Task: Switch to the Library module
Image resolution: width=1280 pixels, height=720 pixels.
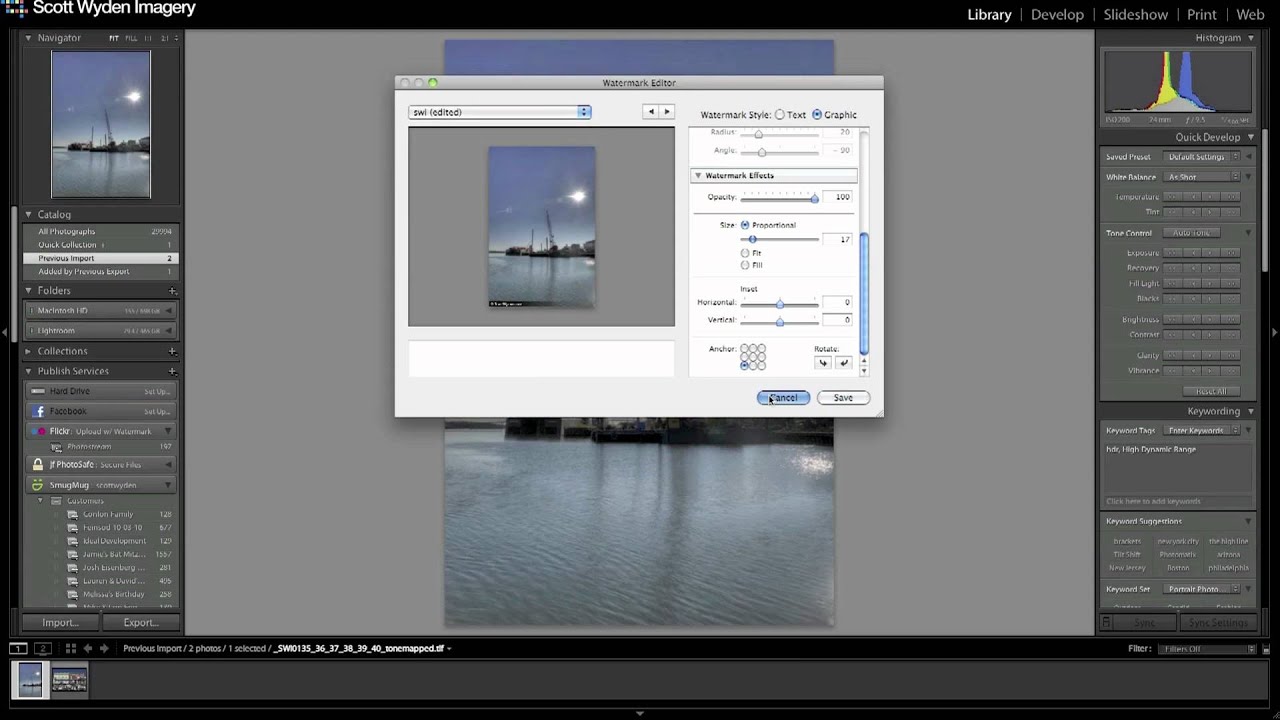Action: coord(989,14)
